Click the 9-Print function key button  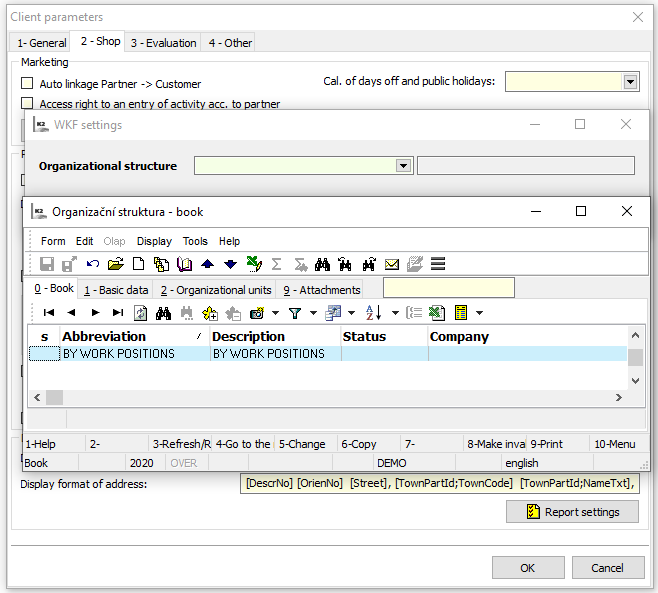pyautogui.click(x=557, y=444)
